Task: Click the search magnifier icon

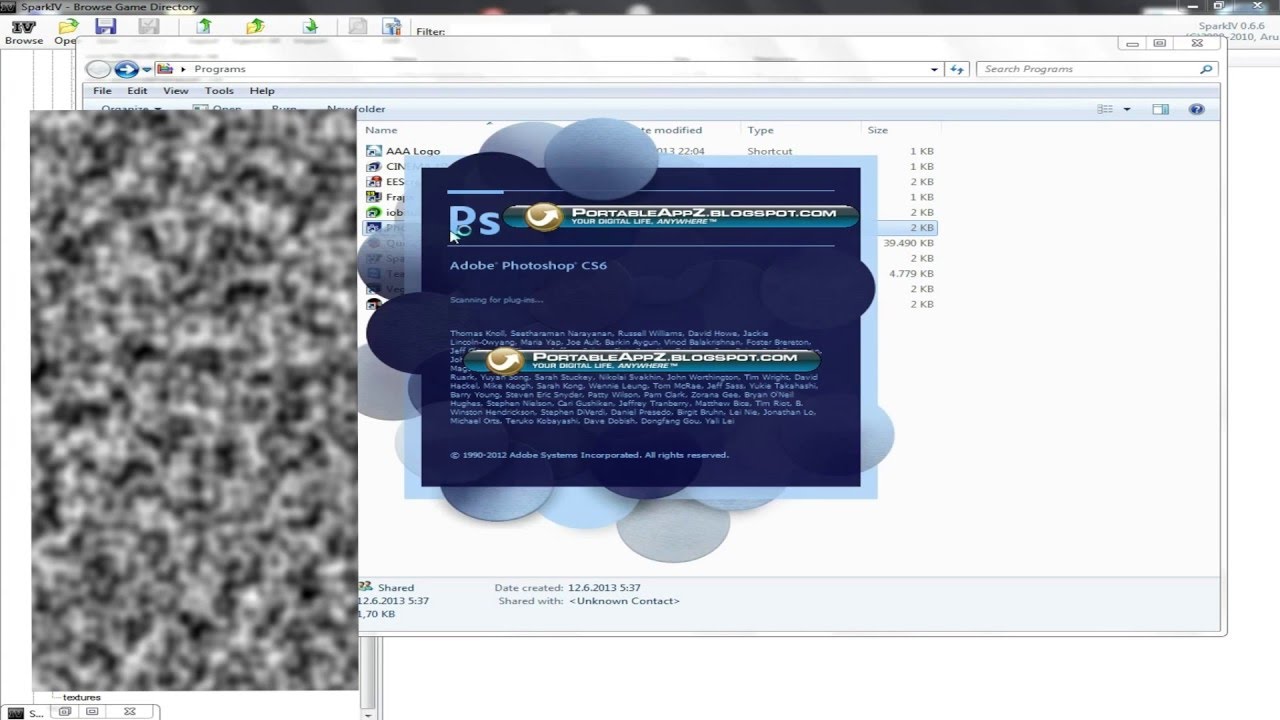Action: 1206,69
